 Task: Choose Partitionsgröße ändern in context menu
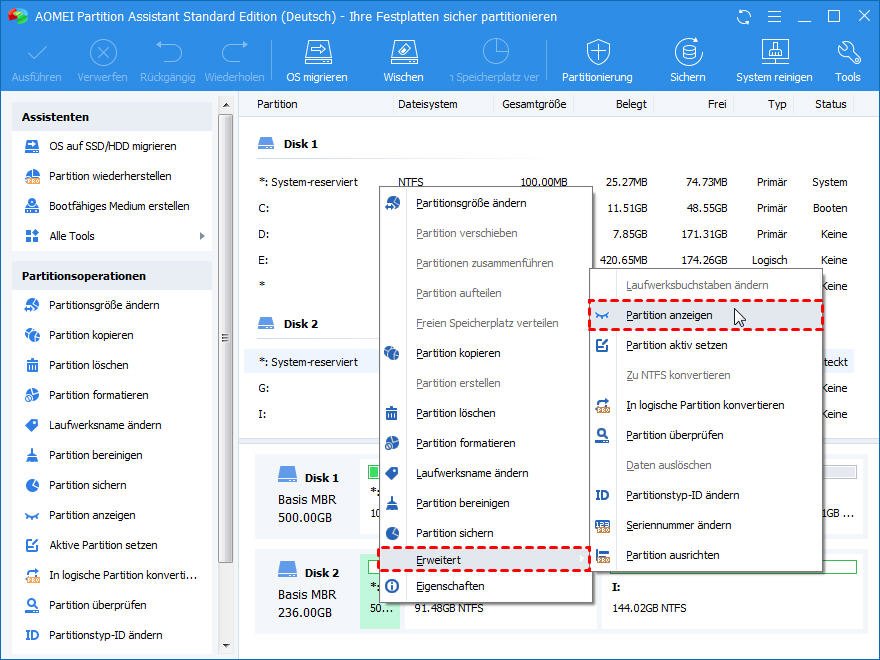point(485,203)
